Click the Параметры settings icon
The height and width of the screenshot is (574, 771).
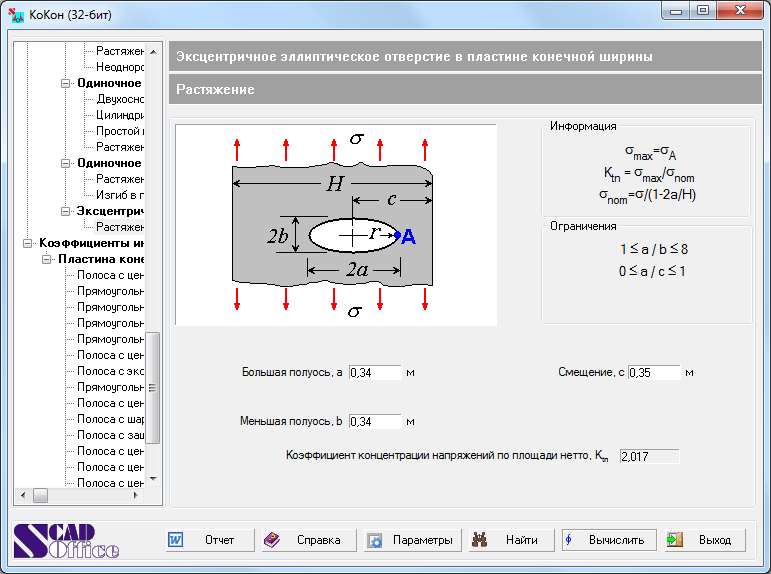click(375, 540)
